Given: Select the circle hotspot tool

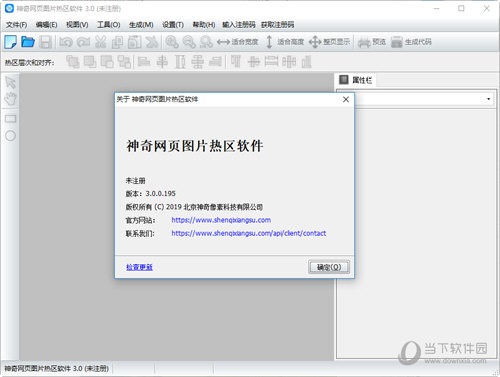Looking at the screenshot, I should [10, 136].
